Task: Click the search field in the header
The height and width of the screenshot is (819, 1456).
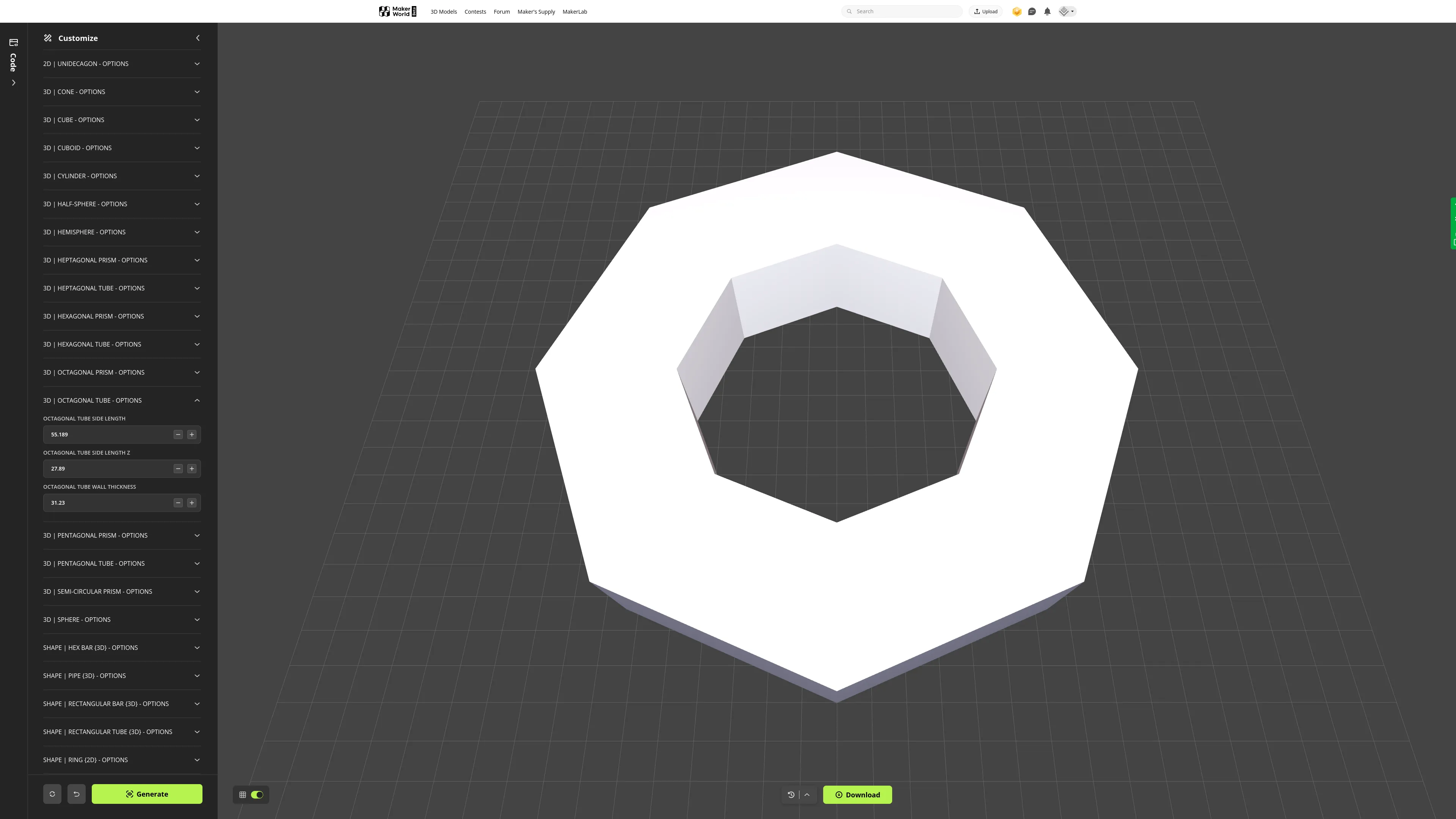Action: click(x=902, y=11)
